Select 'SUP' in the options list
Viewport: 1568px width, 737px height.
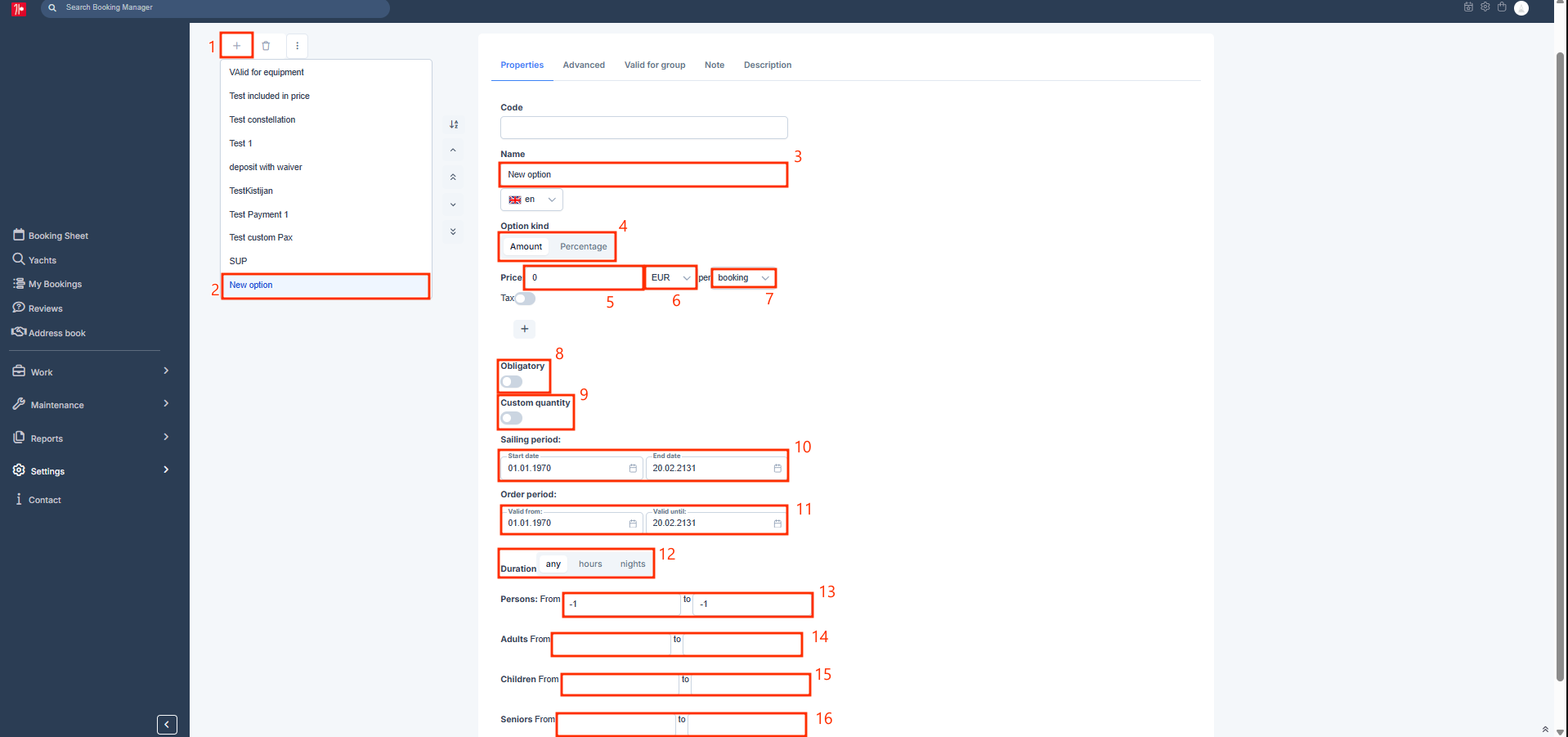click(325, 261)
